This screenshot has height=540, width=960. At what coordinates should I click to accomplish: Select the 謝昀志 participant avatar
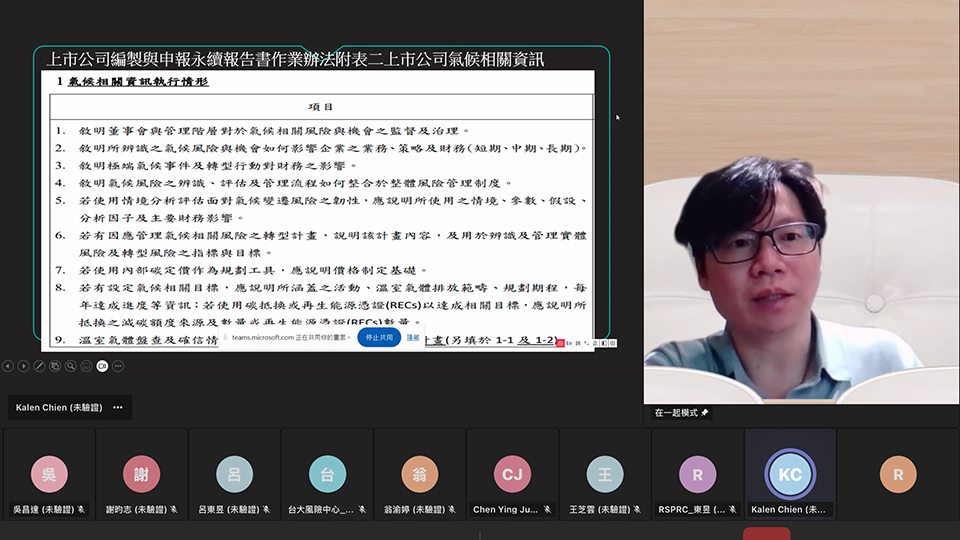[x=141, y=475]
